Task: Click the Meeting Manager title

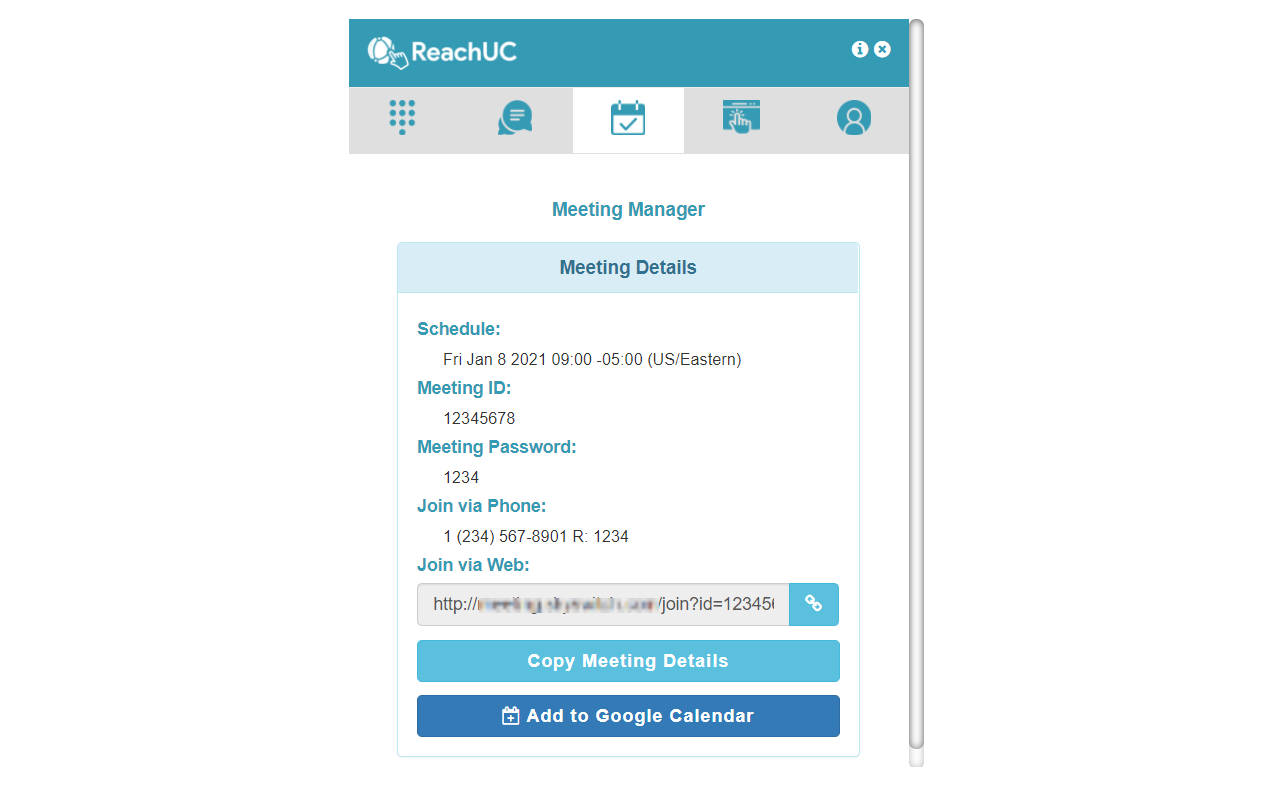Action: 628,209
